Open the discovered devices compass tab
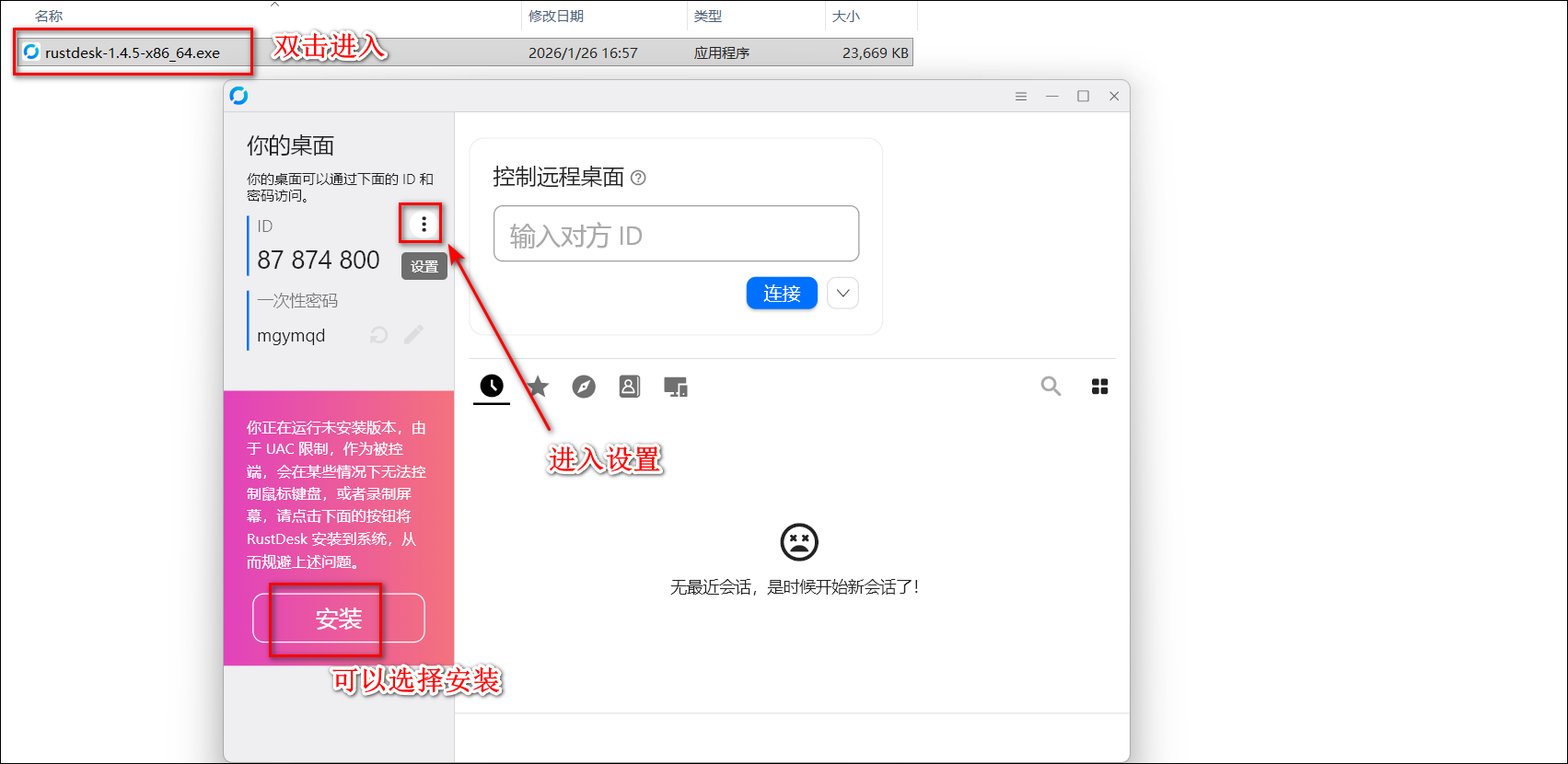 [584, 387]
